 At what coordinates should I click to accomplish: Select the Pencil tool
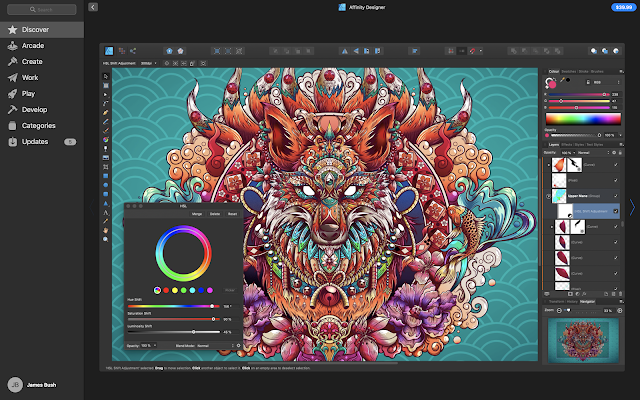pyautogui.click(x=106, y=122)
